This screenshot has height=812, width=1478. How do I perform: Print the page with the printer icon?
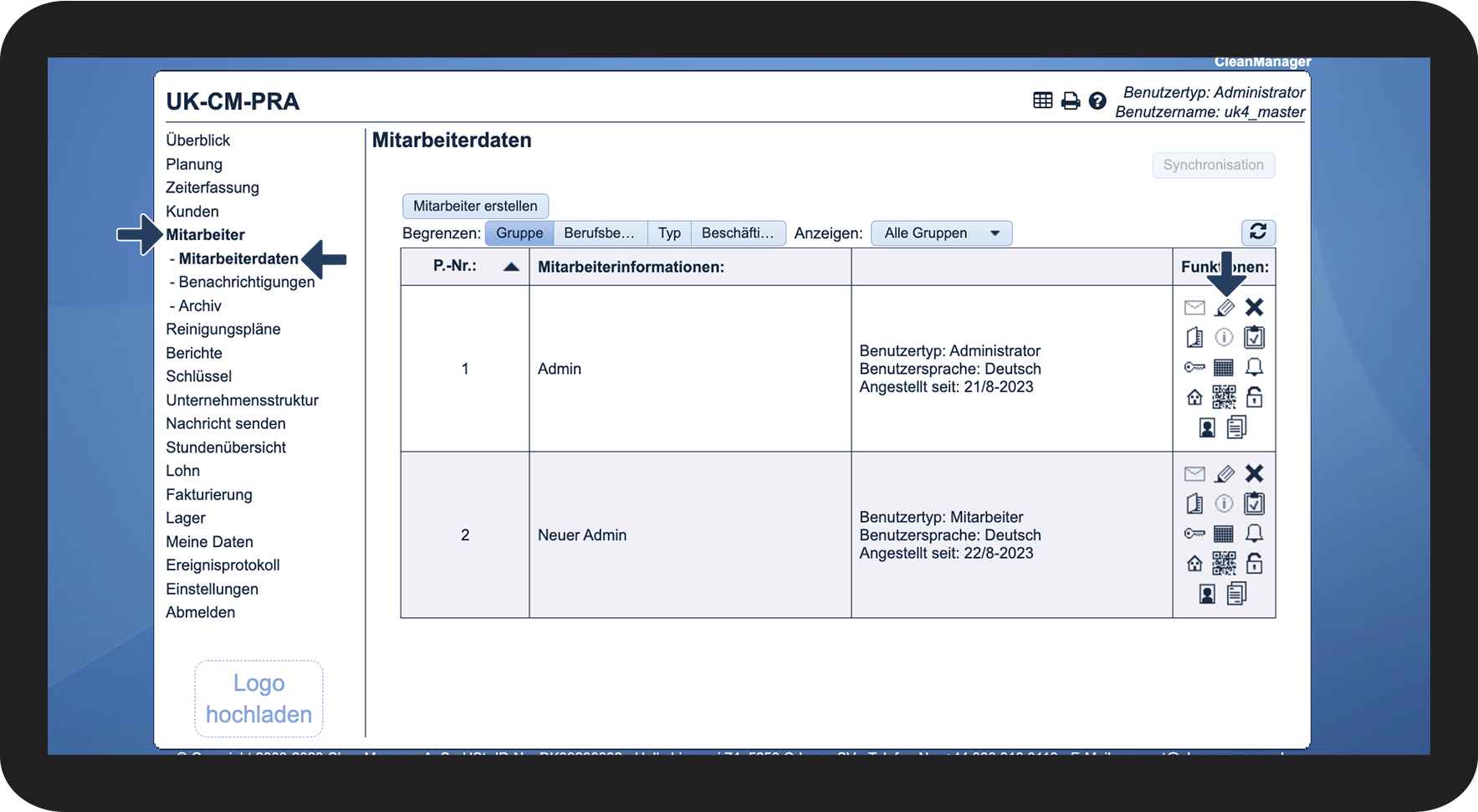(x=1071, y=101)
